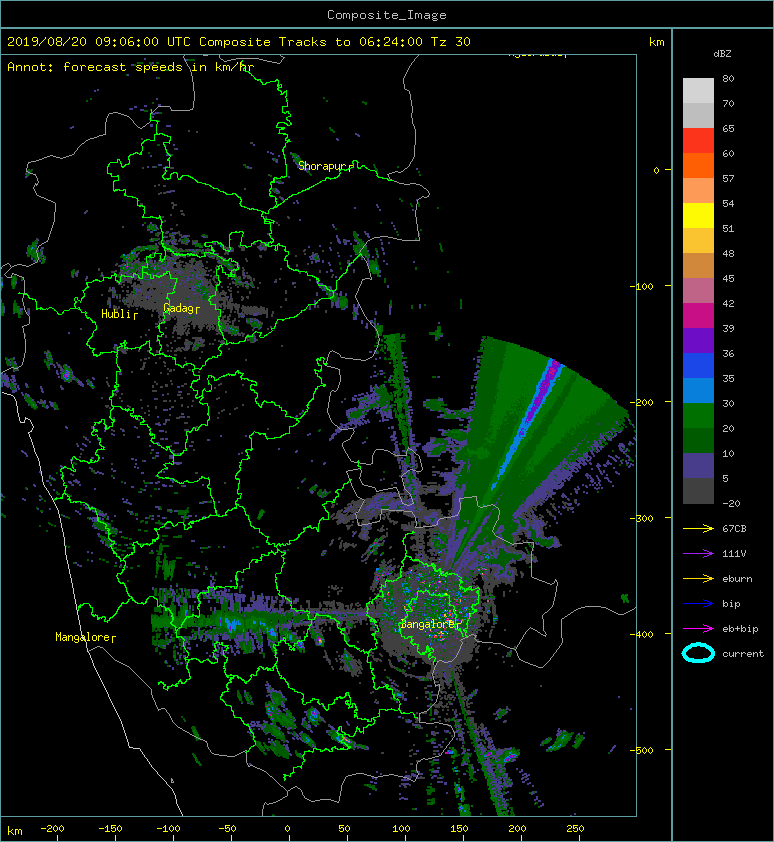774x842 pixels.
Task: Click the 80 label on the dBZ scale
Action: [x=728, y=78]
